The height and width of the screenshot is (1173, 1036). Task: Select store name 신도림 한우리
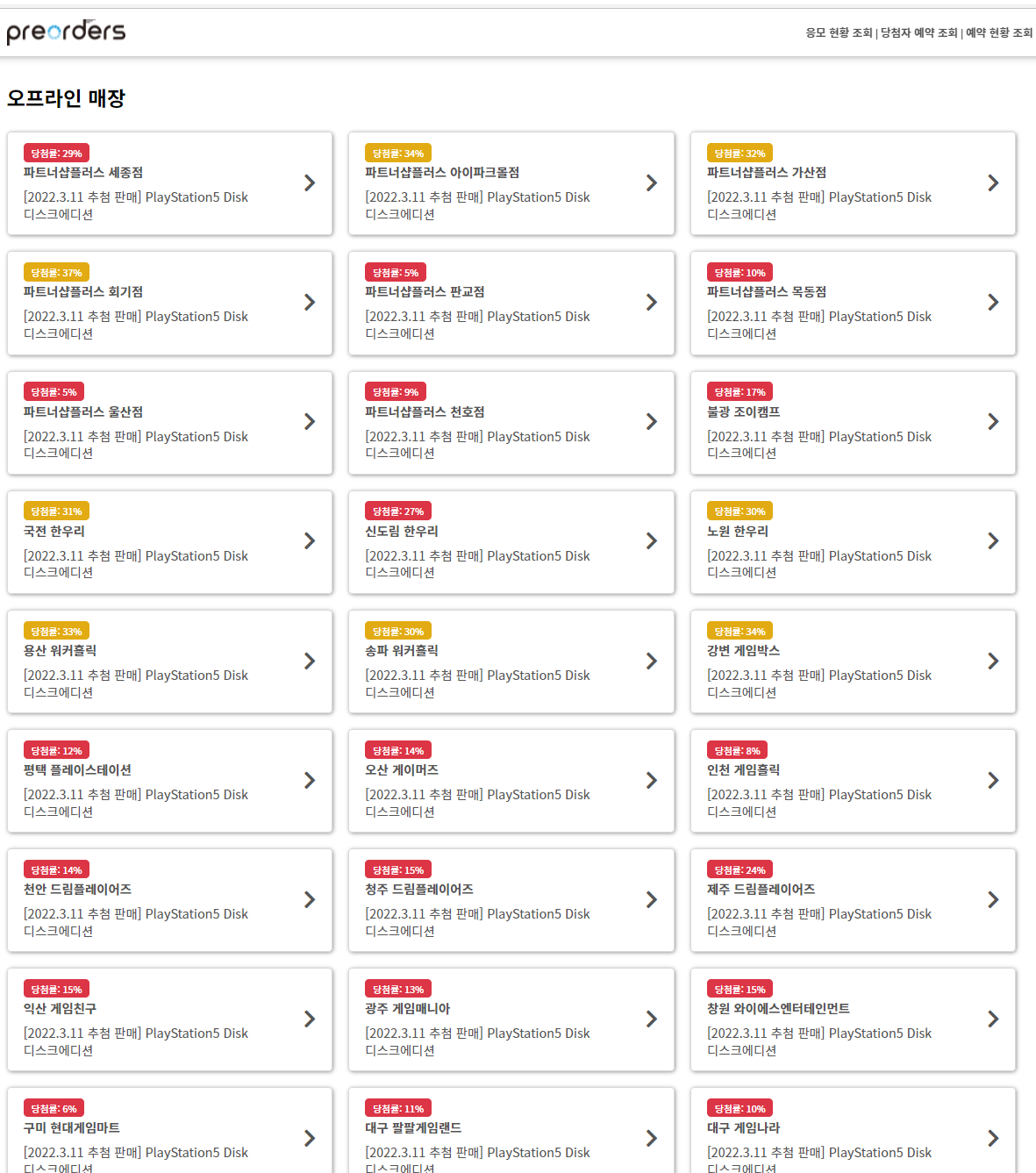click(402, 531)
